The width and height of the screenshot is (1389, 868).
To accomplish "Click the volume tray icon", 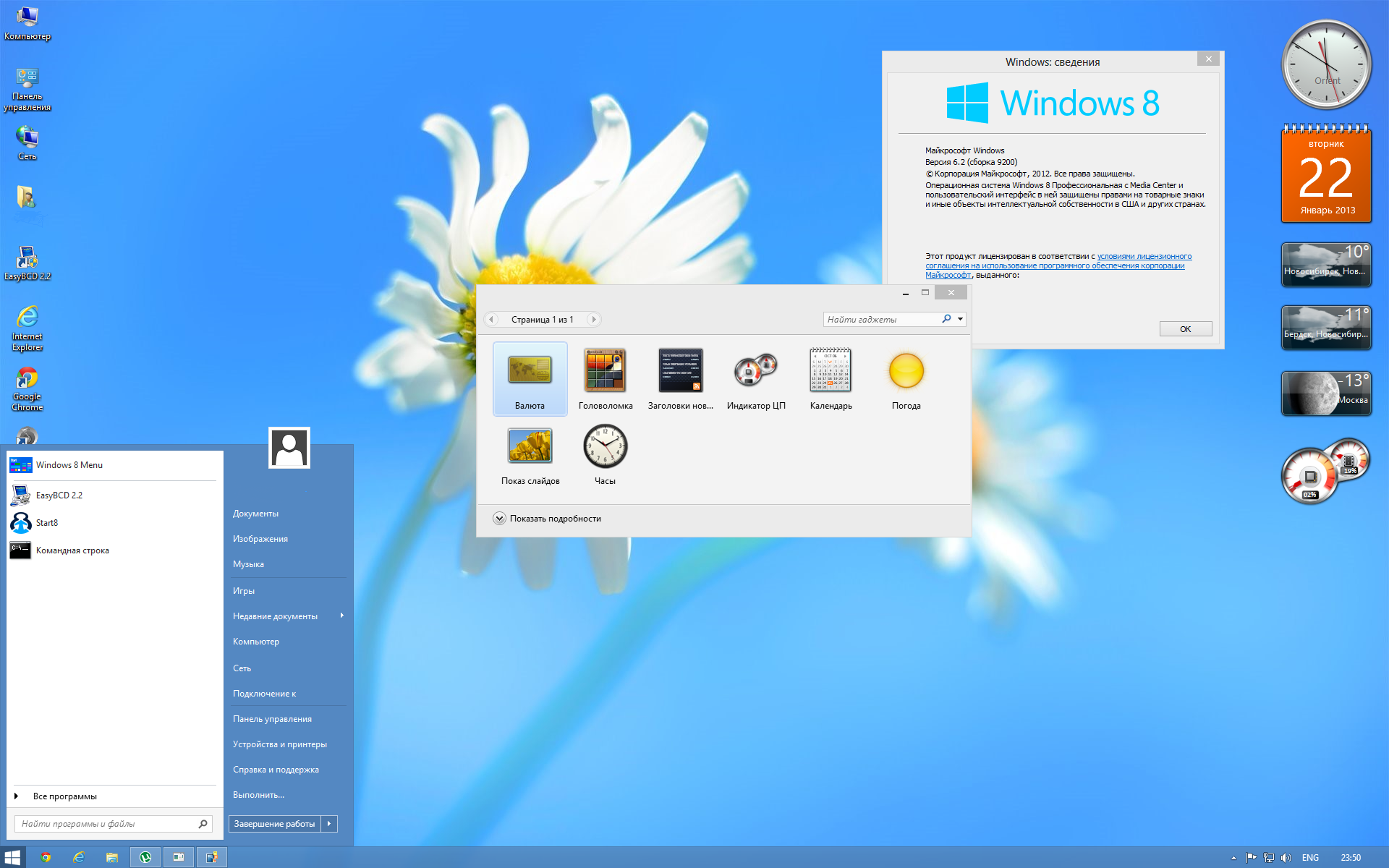I will [1286, 858].
